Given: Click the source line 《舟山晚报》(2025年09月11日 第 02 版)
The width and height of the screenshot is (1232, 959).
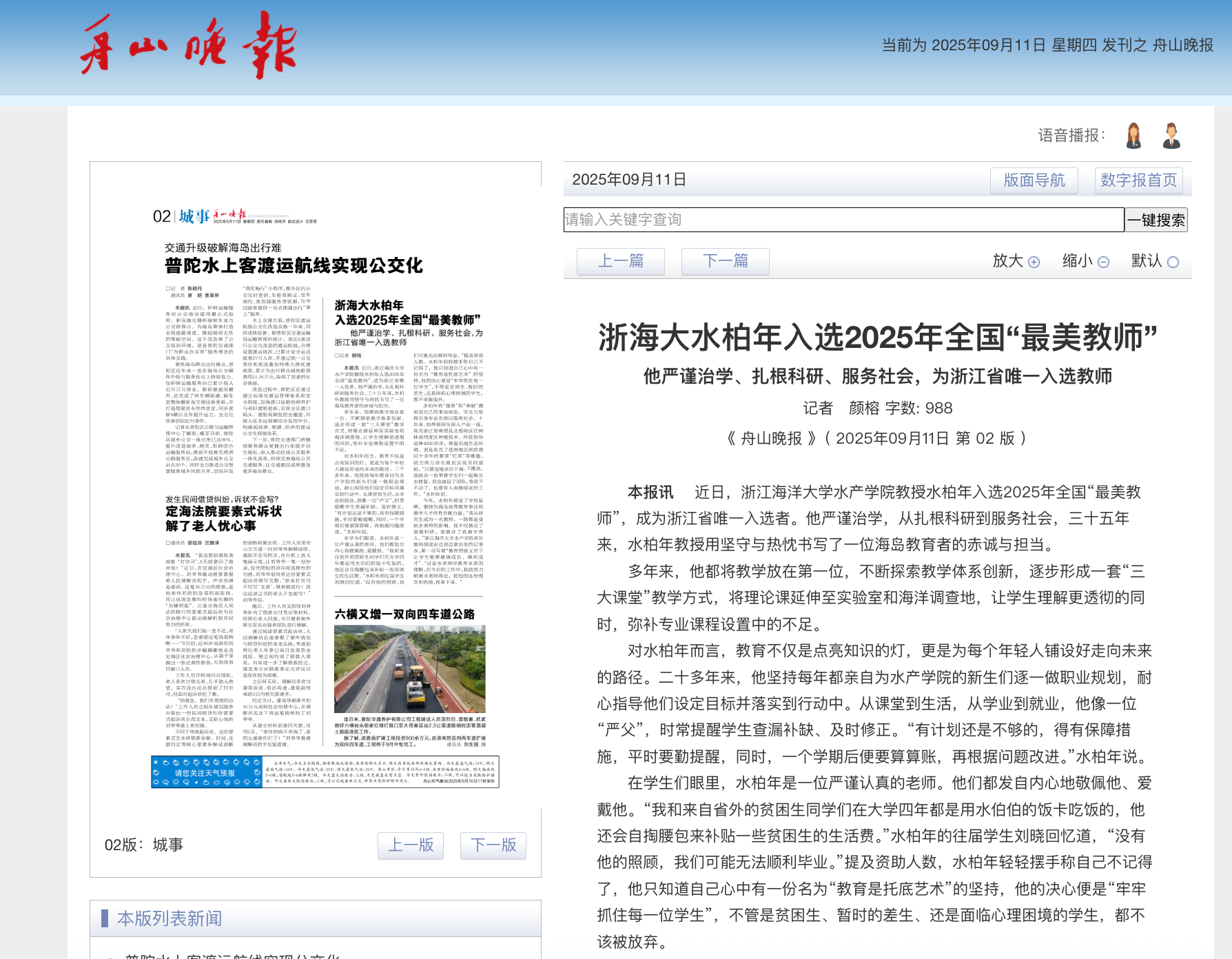Looking at the screenshot, I should pyautogui.click(x=878, y=438).
